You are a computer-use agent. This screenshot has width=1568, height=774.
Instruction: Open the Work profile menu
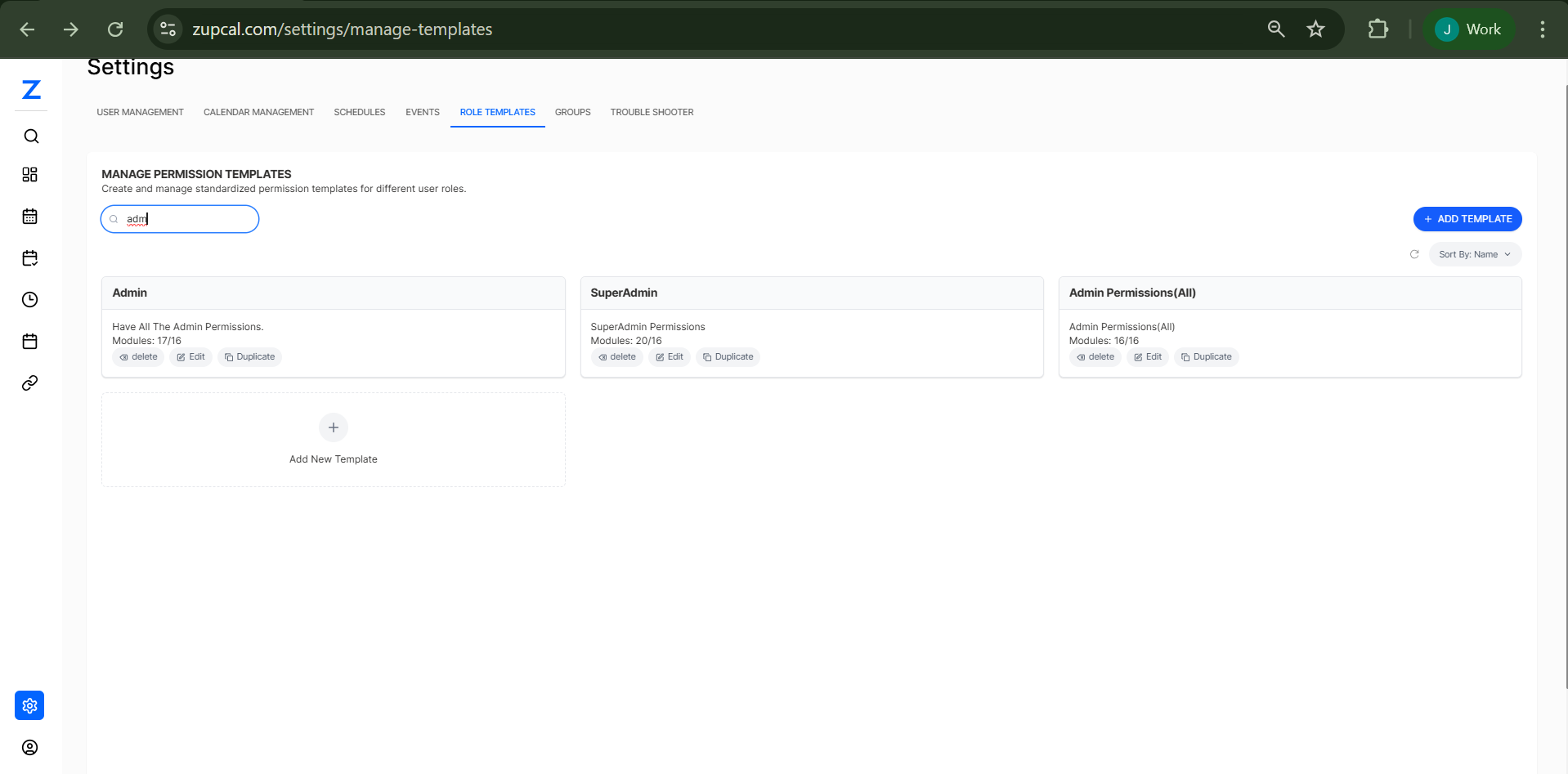pos(1469,29)
